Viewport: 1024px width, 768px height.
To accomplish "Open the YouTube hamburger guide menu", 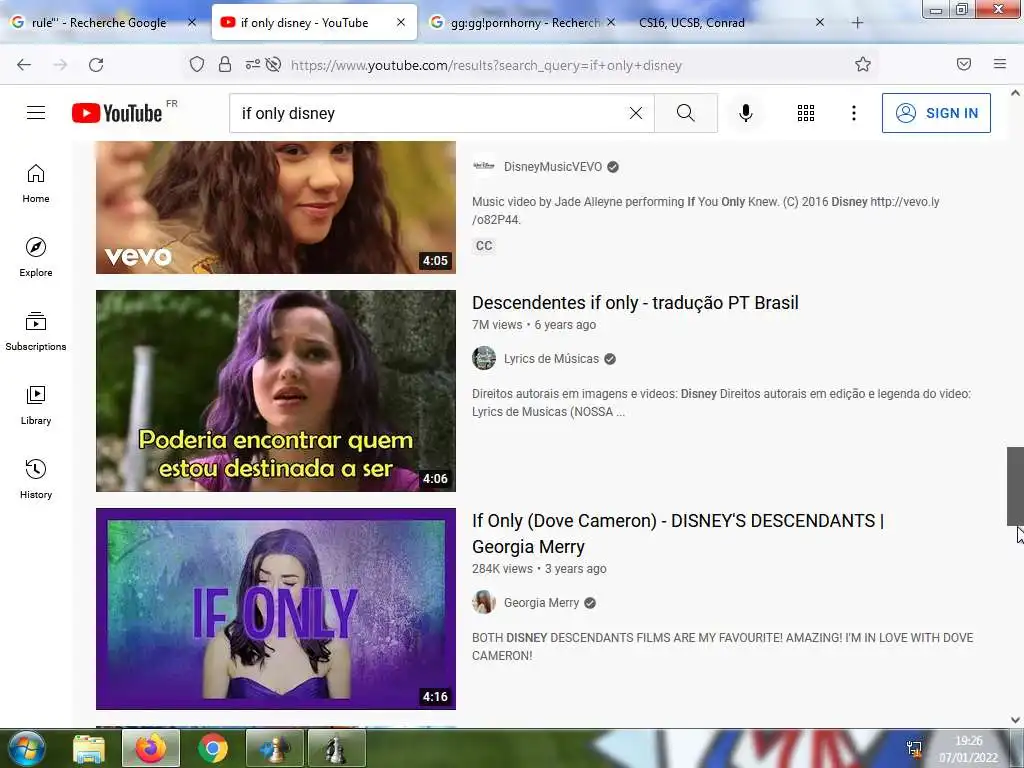I will [36, 113].
